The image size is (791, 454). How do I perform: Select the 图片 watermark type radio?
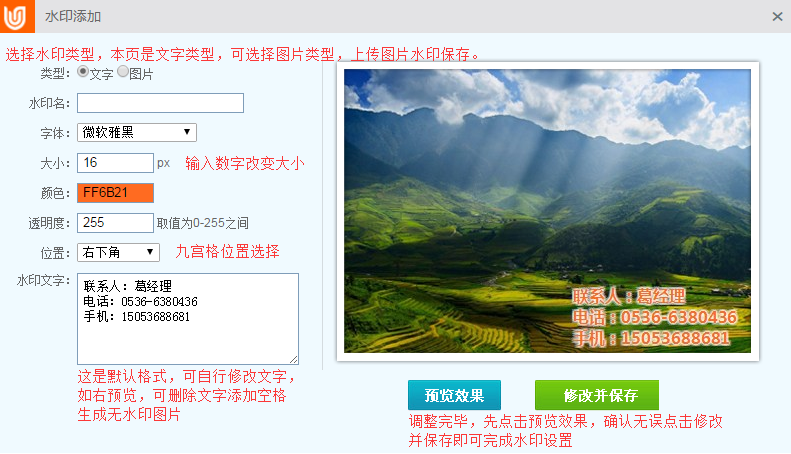(x=123, y=72)
